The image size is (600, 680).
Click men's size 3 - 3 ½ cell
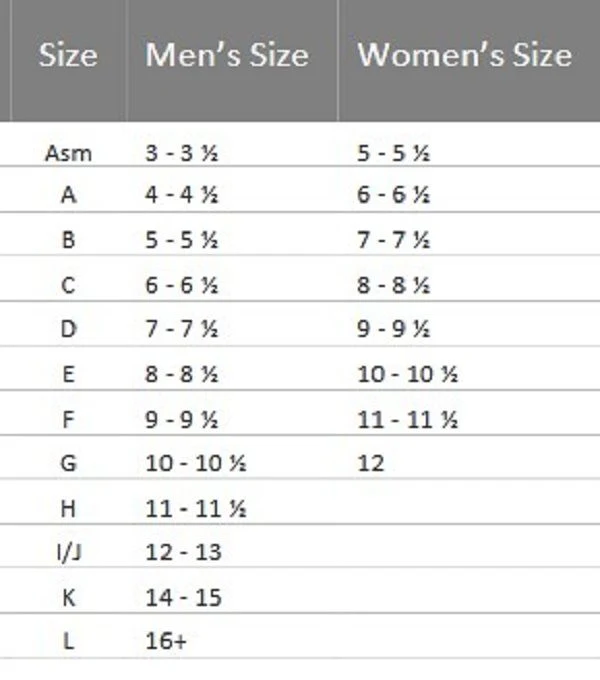tap(181, 153)
